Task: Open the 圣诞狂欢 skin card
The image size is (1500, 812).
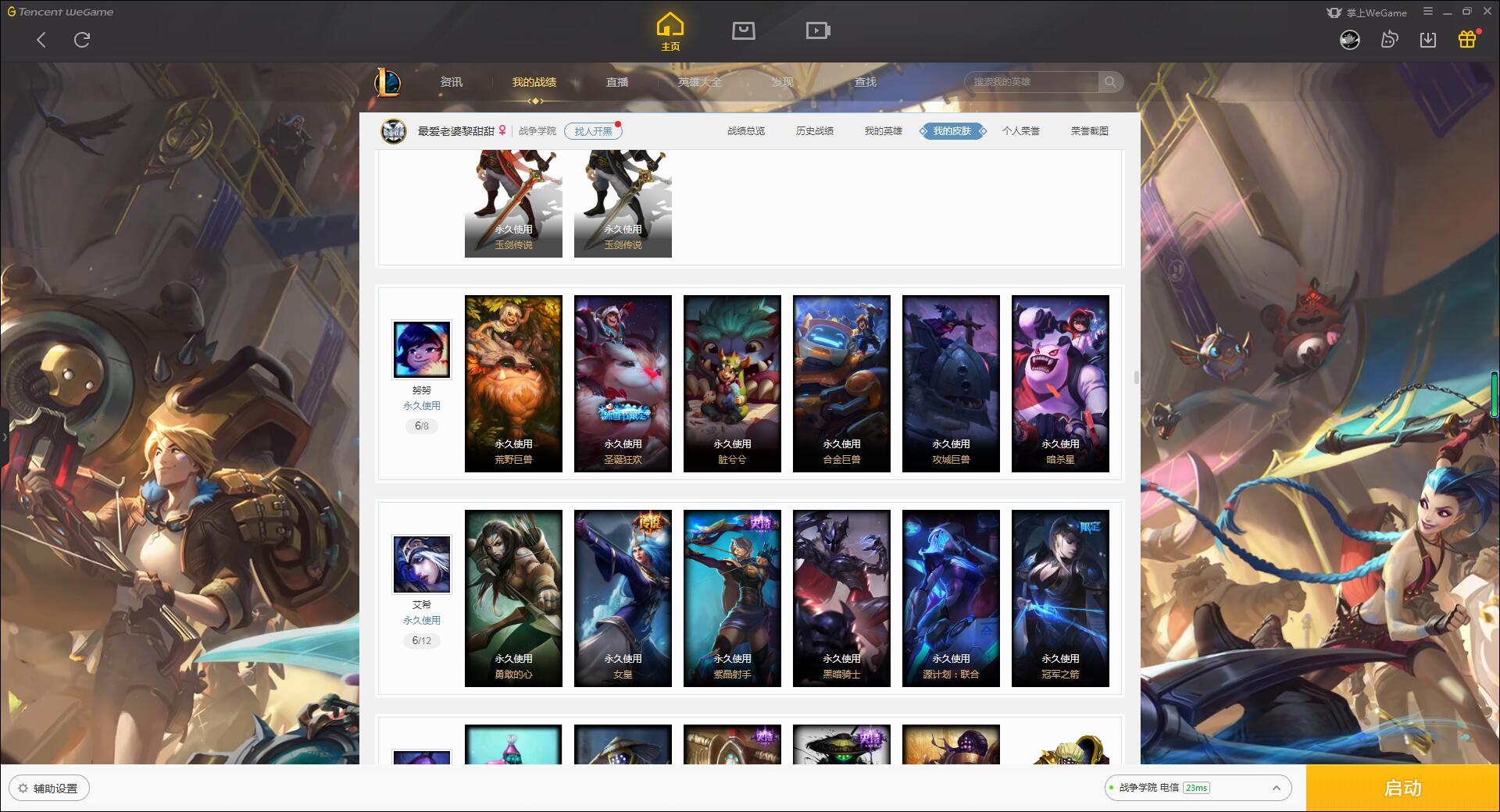Action: [623, 383]
